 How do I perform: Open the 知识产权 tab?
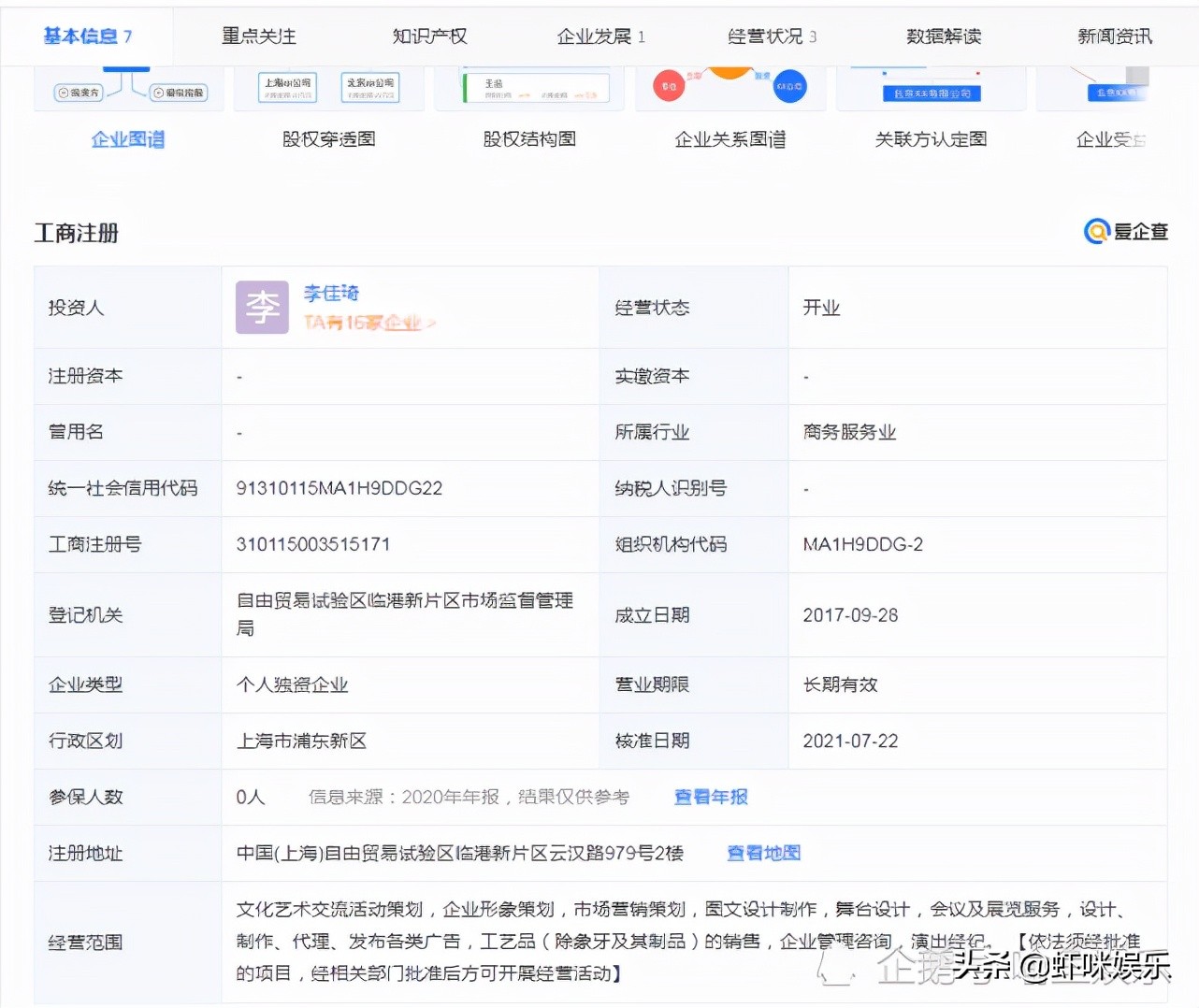[x=429, y=36]
